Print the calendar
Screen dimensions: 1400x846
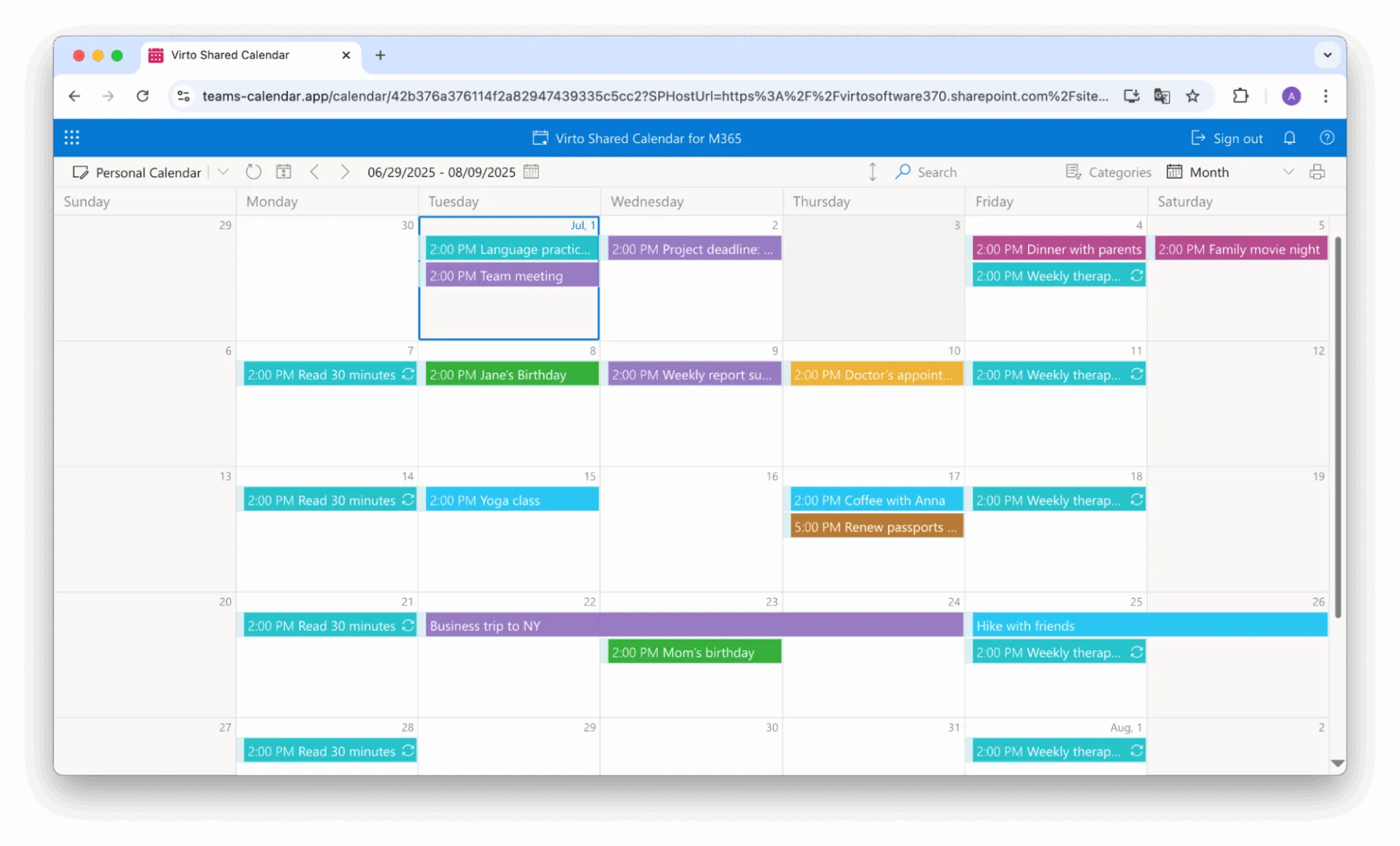1318,171
